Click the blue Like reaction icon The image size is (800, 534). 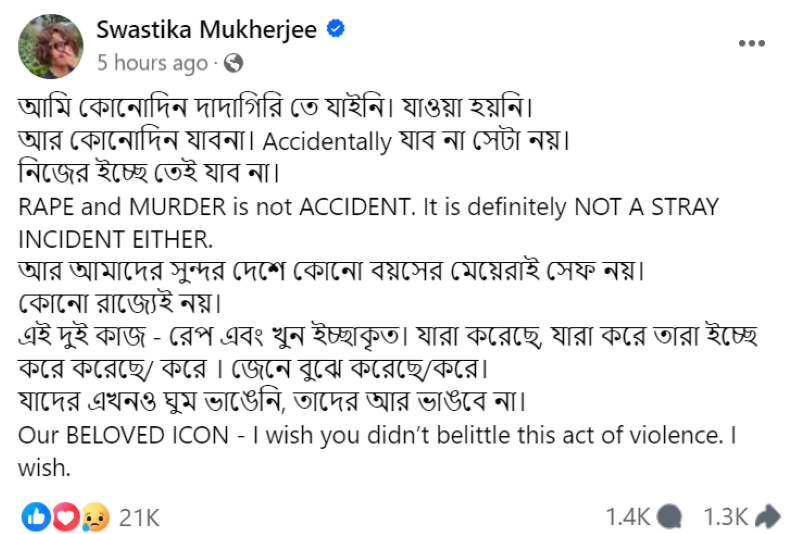[36, 516]
